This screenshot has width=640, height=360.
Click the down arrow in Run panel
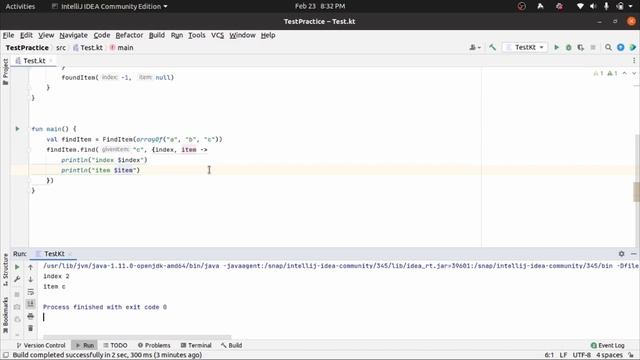coord(31,280)
